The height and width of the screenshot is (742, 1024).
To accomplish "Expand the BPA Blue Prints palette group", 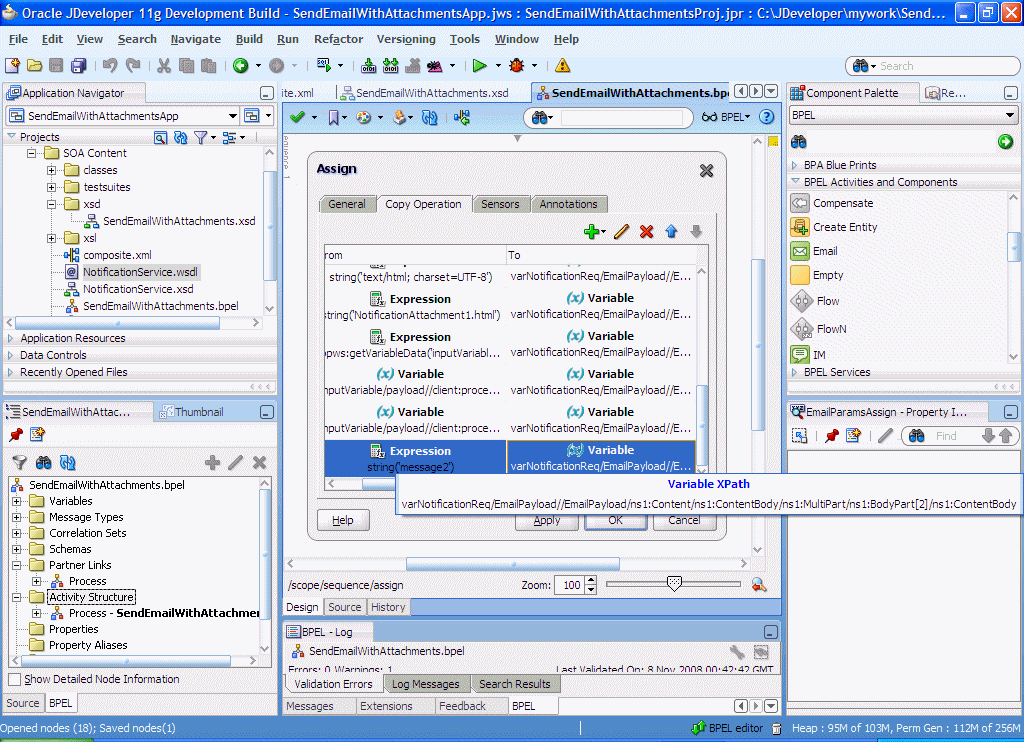I will click(x=794, y=165).
